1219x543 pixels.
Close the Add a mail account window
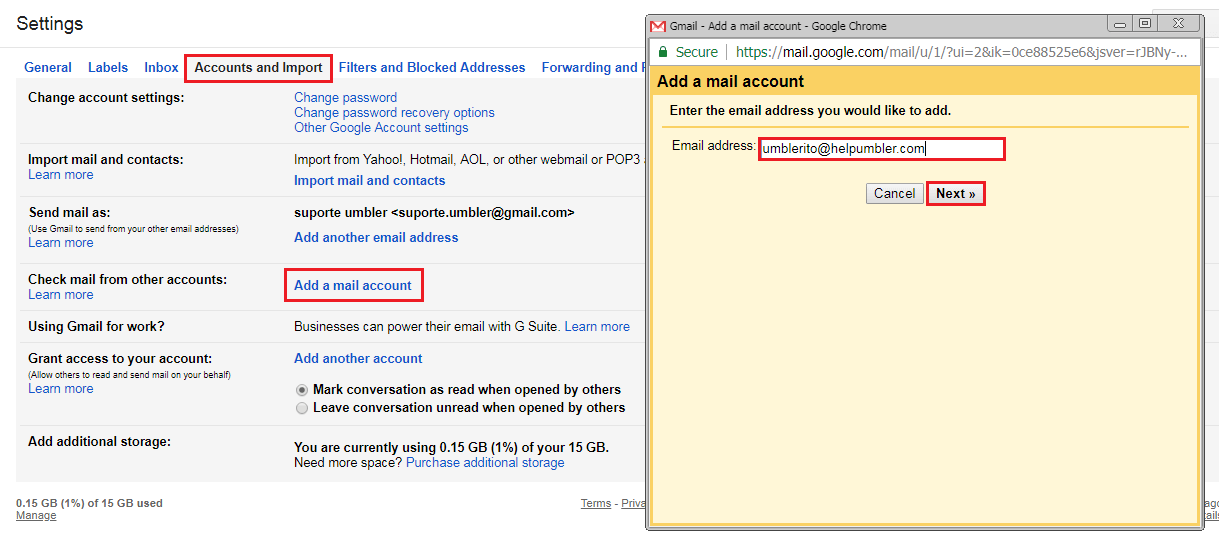point(1178,24)
